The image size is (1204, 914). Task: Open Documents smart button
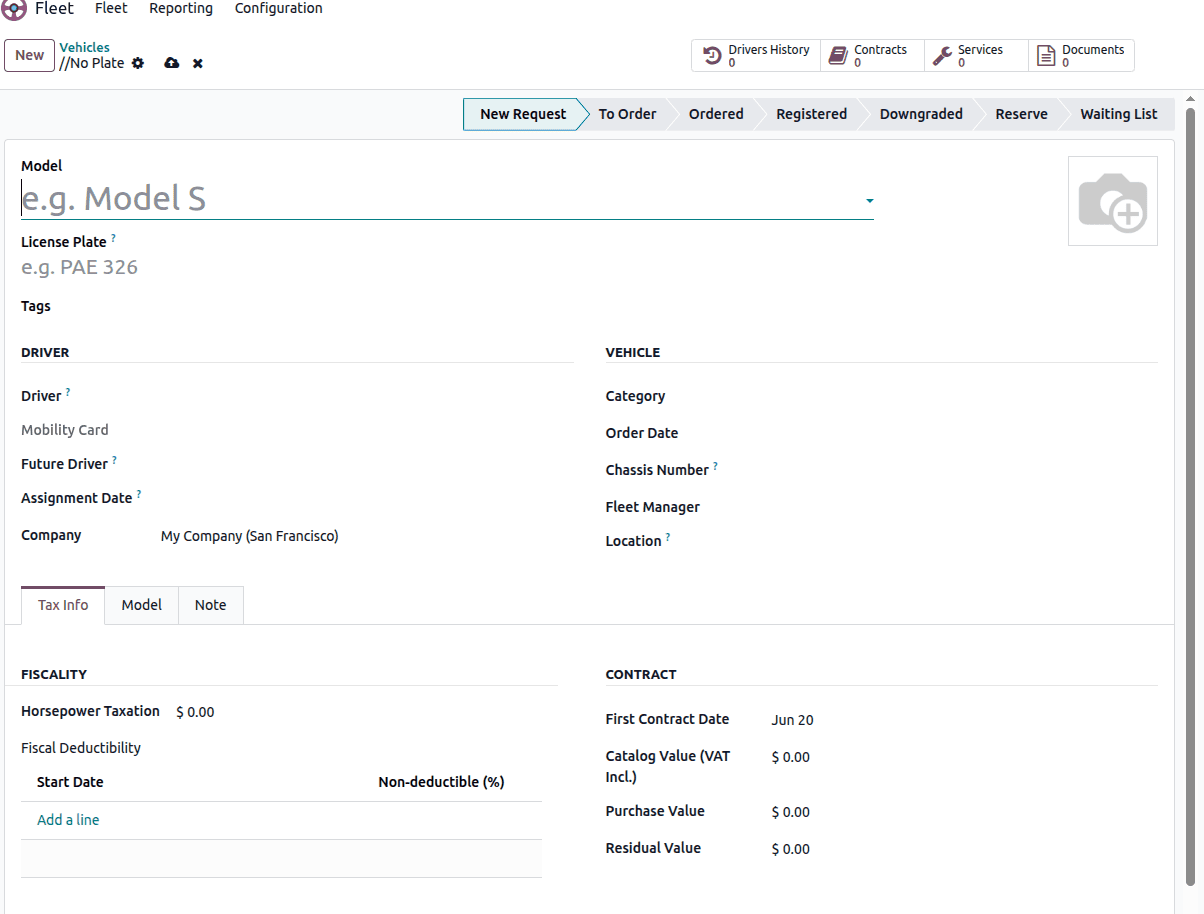1081,56
